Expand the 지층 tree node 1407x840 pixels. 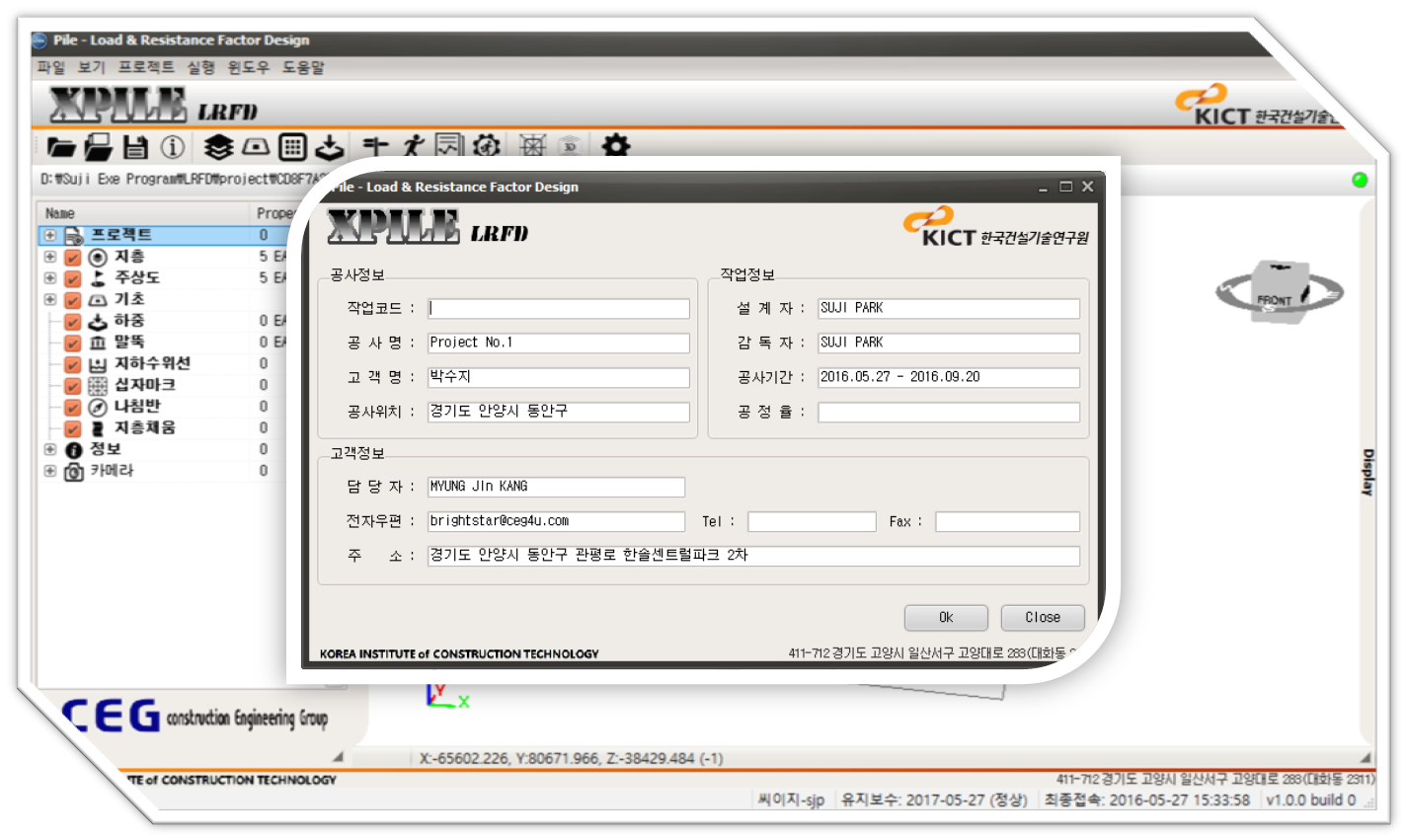click(49, 257)
